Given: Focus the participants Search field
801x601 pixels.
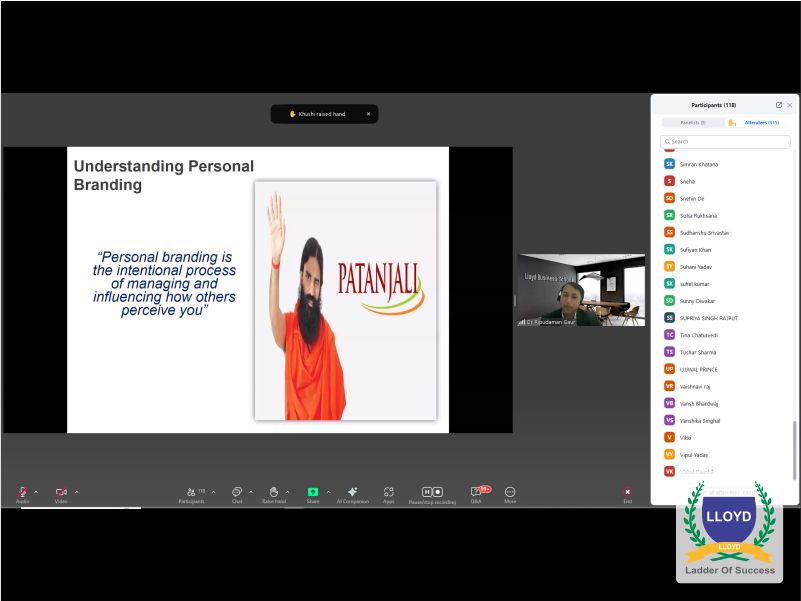Looking at the screenshot, I should (x=725, y=142).
